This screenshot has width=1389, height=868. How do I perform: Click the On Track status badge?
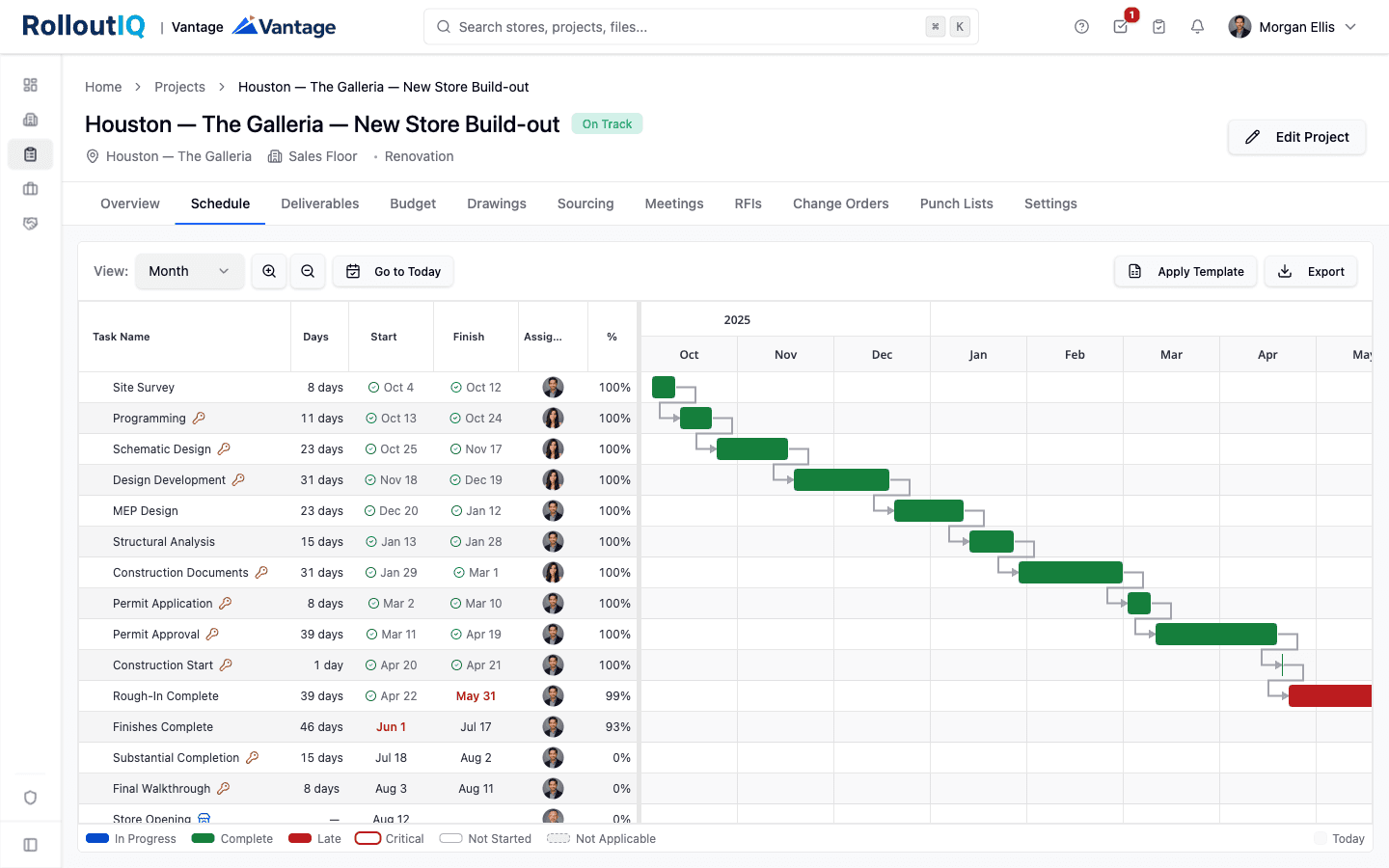607,124
